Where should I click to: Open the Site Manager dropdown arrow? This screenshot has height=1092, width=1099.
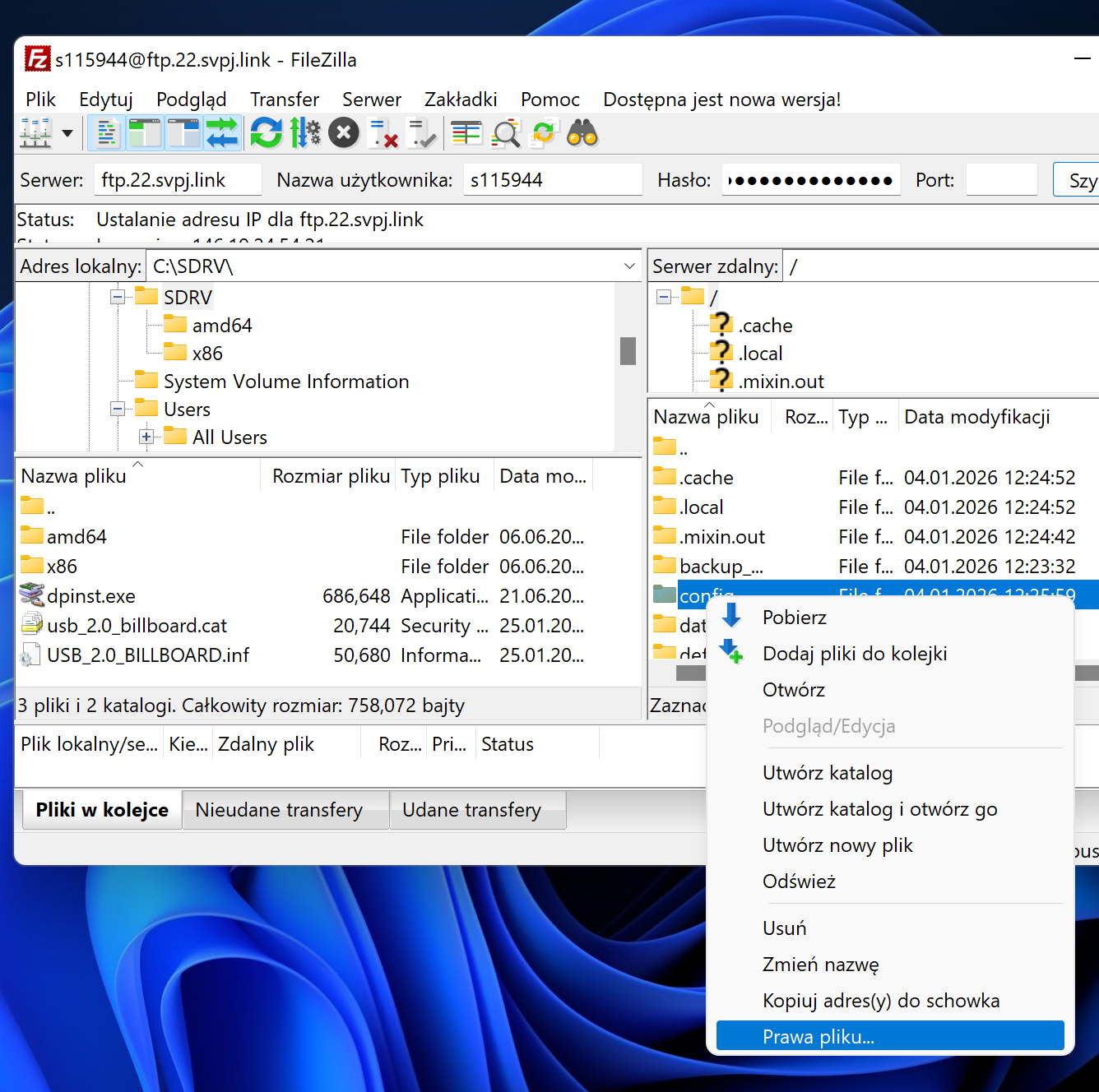click(x=67, y=132)
